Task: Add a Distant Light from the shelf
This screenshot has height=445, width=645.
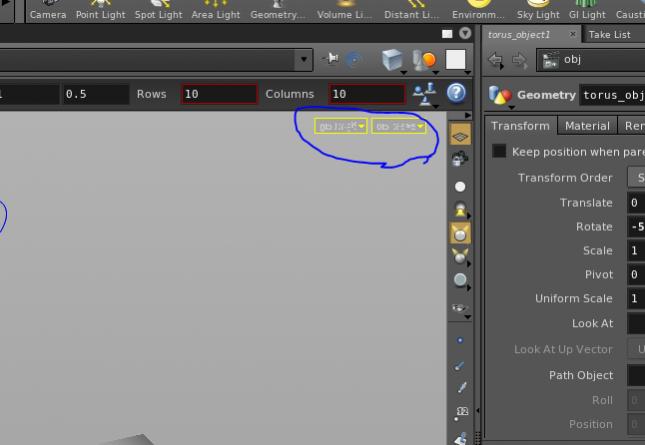Action: 412,10
